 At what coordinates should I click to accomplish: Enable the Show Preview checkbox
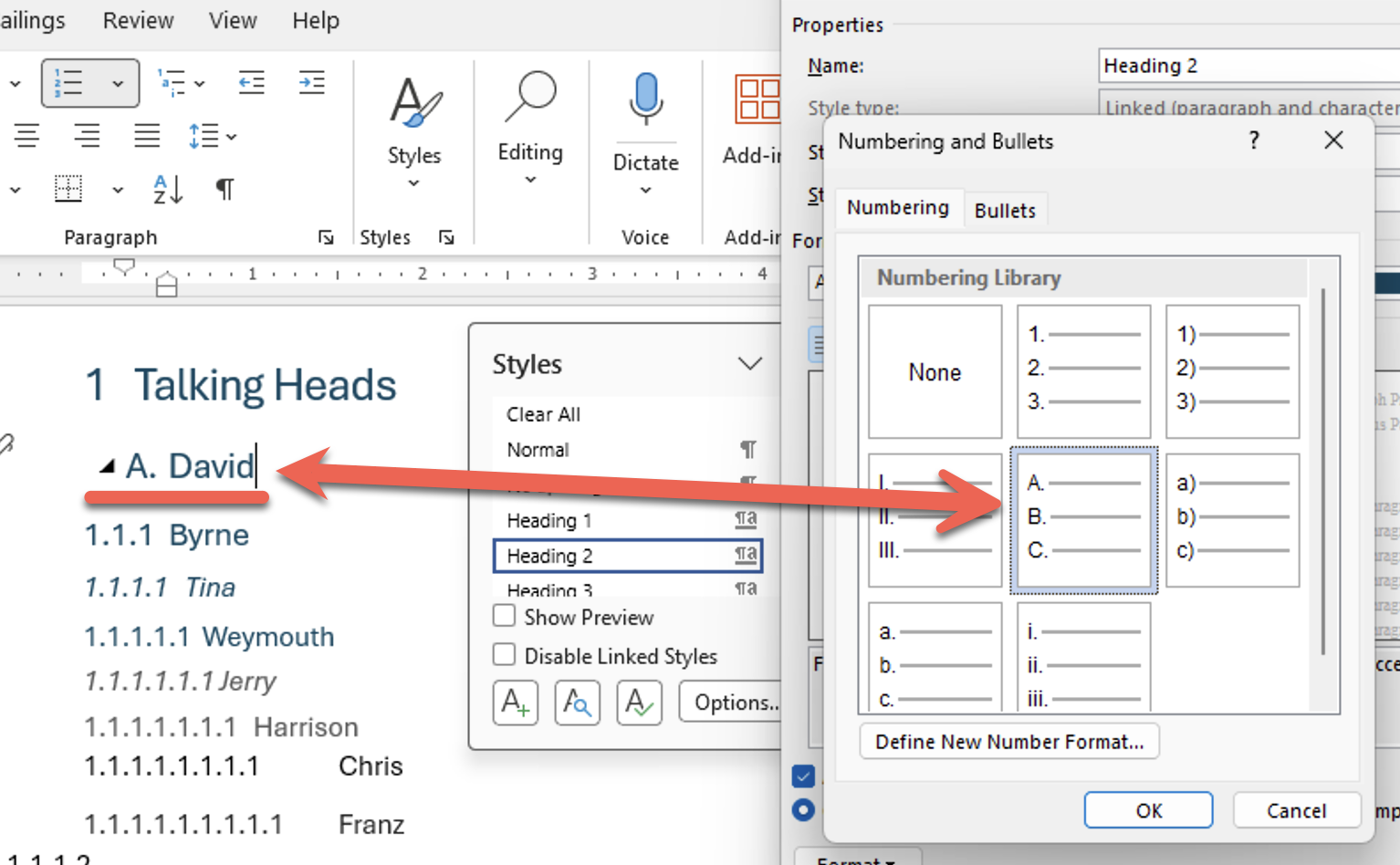[x=505, y=616]
